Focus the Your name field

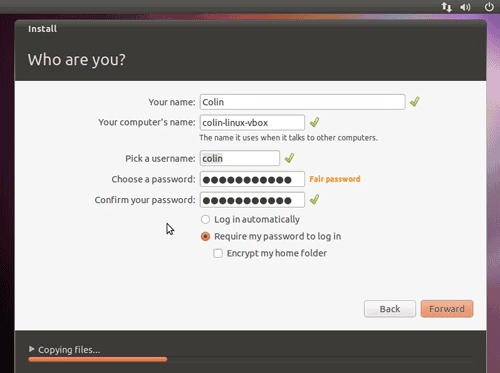point(302,102)
